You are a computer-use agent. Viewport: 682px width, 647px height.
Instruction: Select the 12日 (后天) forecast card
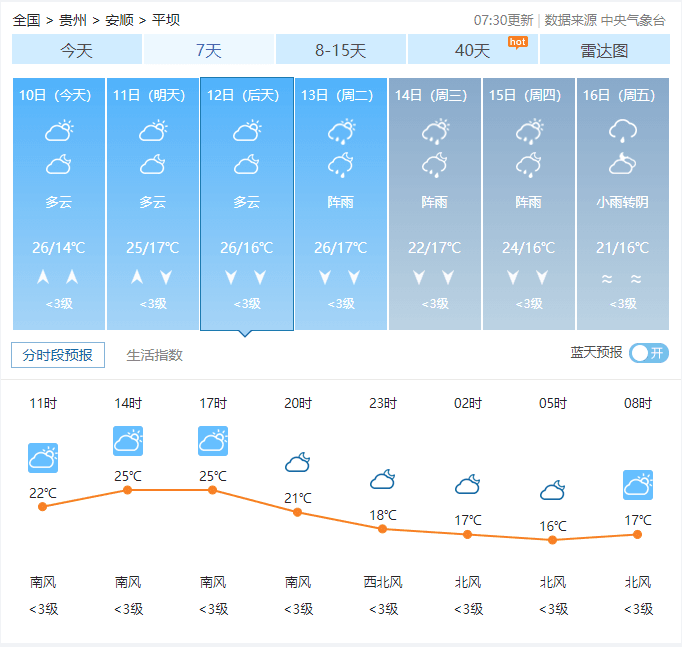247,203
